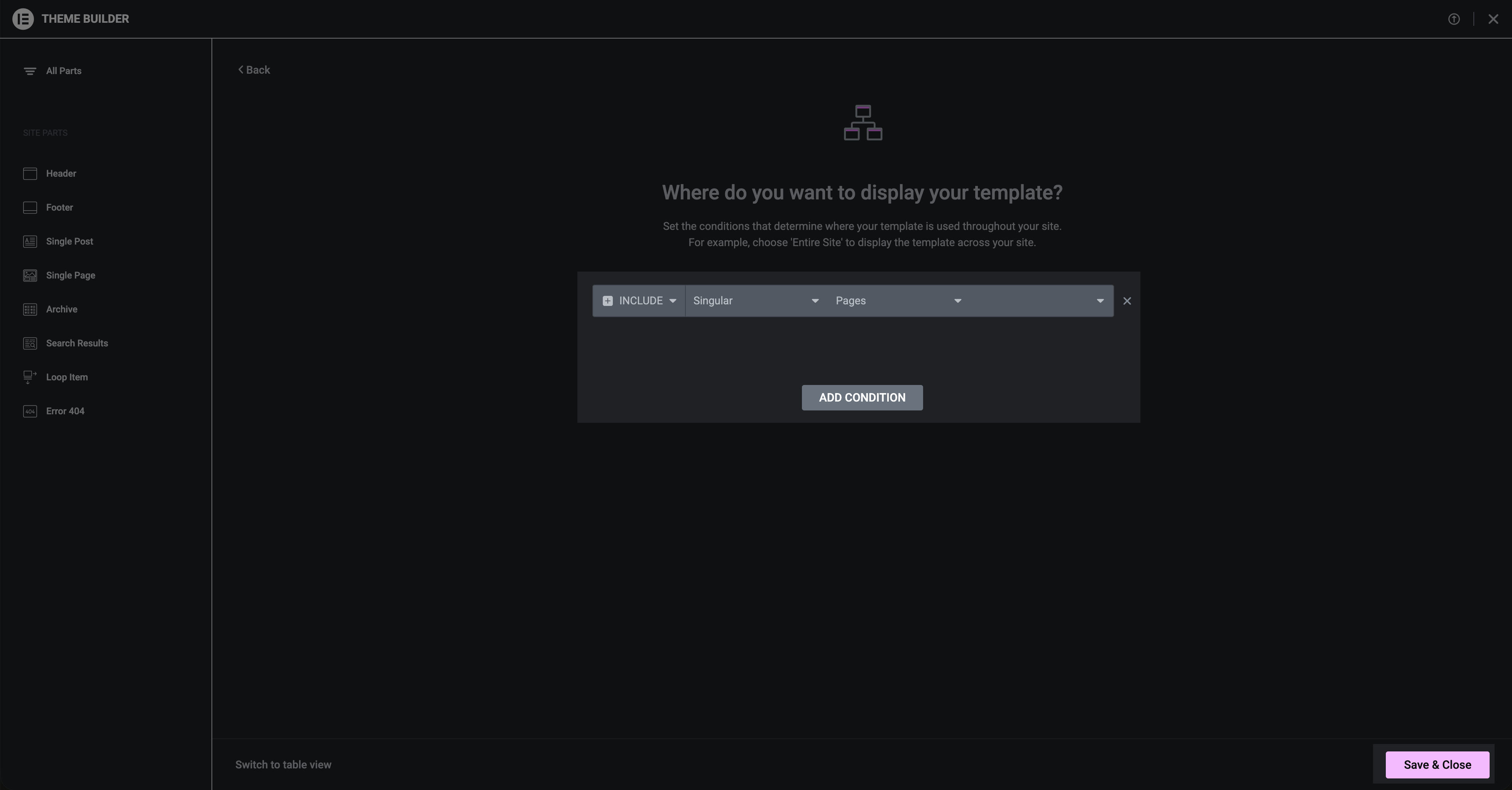The width and height of the screenshot is (1512, 790).
Task: Remove the condition row with X
Action: pos(1127,301)
